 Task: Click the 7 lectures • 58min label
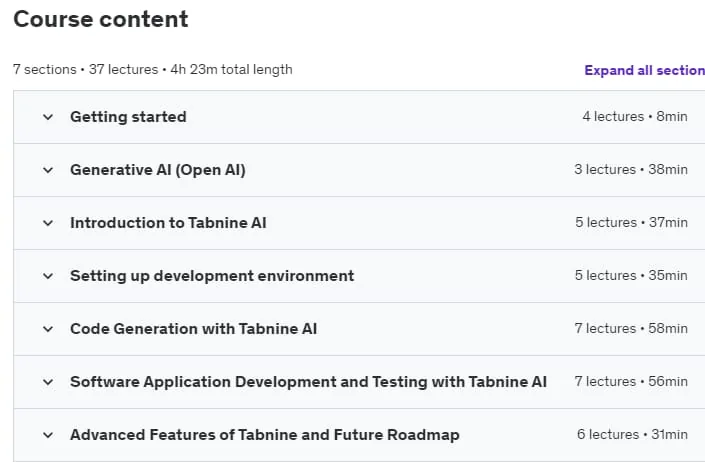(631, 329)
